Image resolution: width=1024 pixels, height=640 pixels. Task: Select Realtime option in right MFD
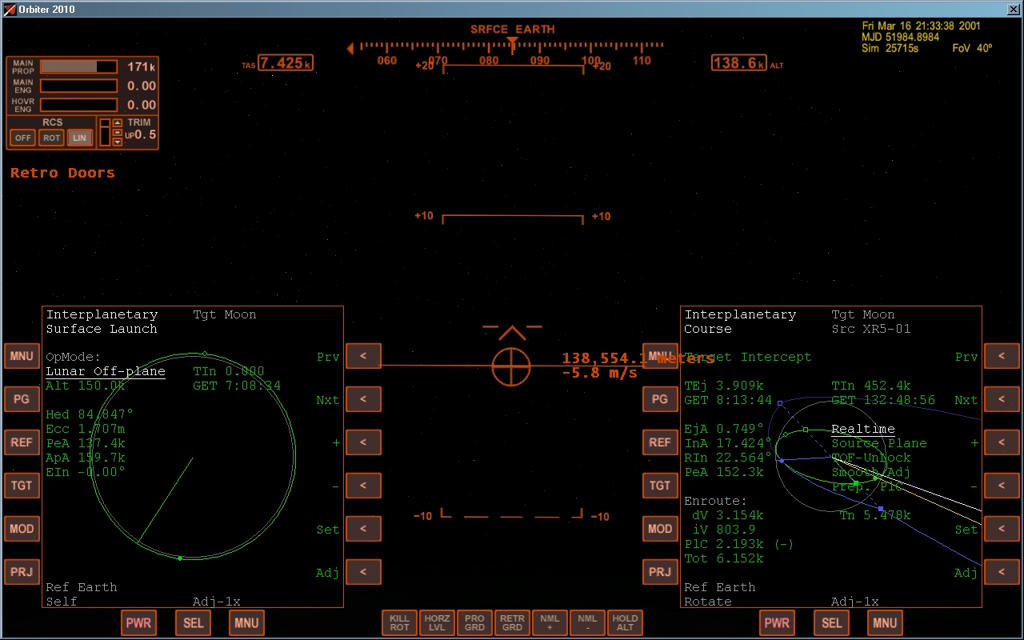[x=863, y=429]
